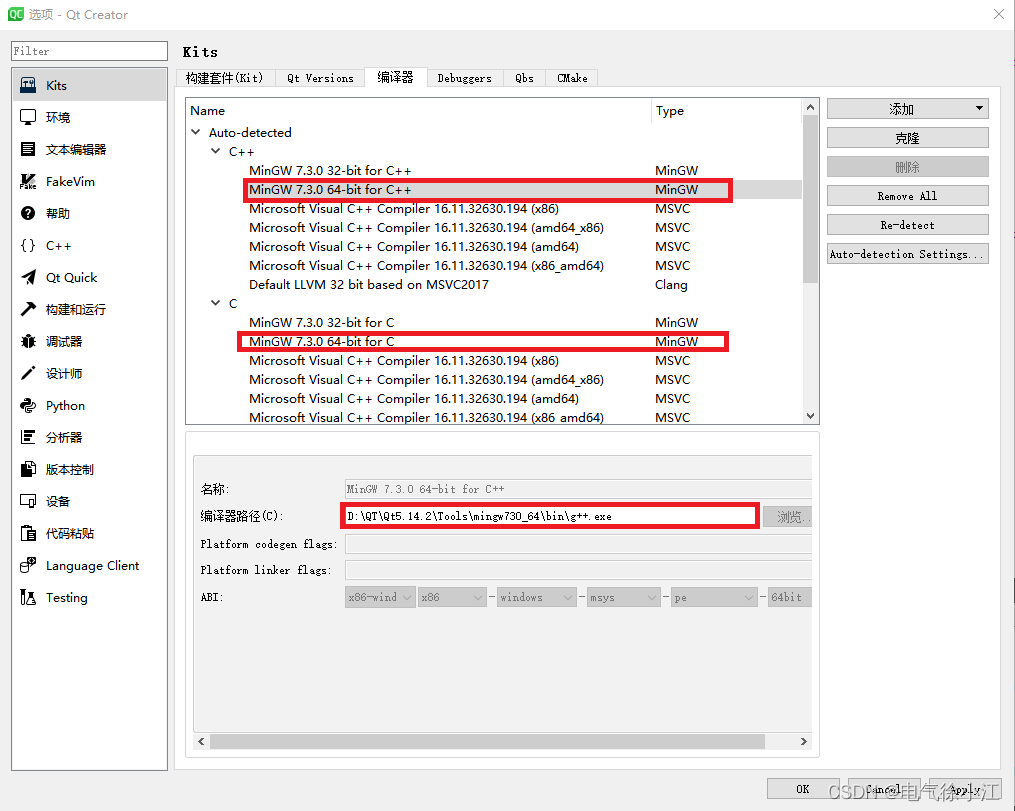Viewport: 1015px width, 811px height.
Task: Open the 帮助 (Help) settings page
Action: (x=57, y=212)
